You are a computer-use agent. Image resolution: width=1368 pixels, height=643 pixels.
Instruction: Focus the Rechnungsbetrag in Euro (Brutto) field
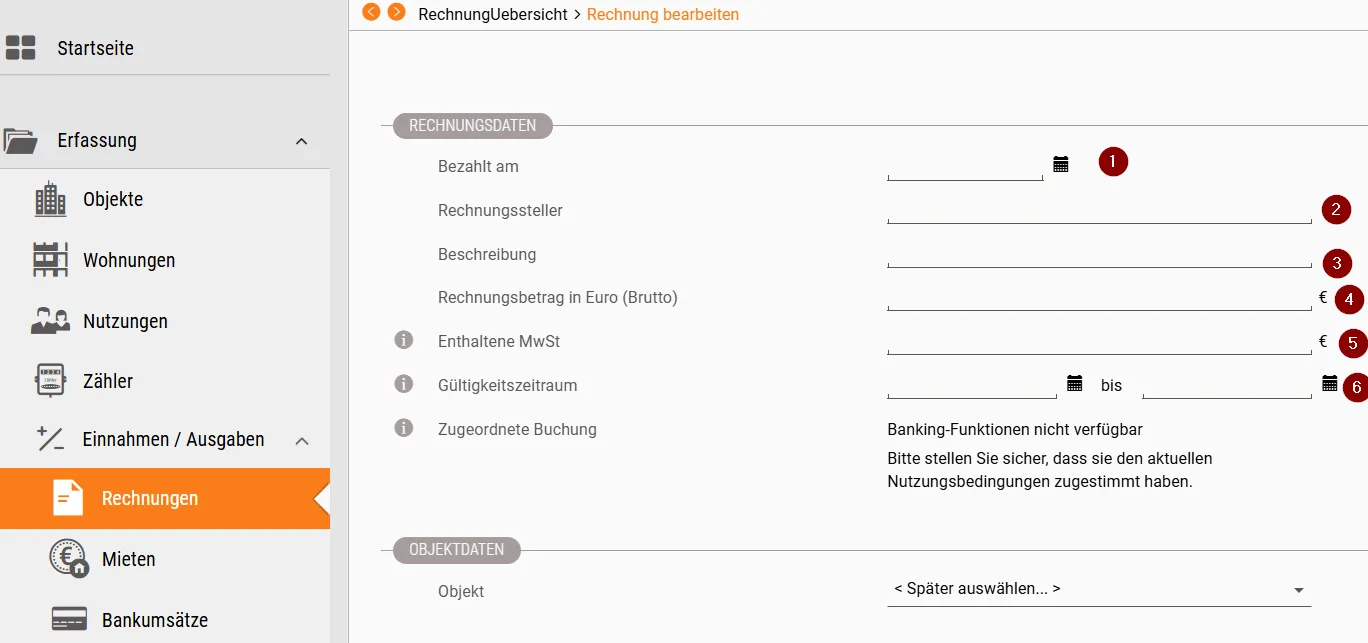pyautogui.click(x=1098, y=298)
